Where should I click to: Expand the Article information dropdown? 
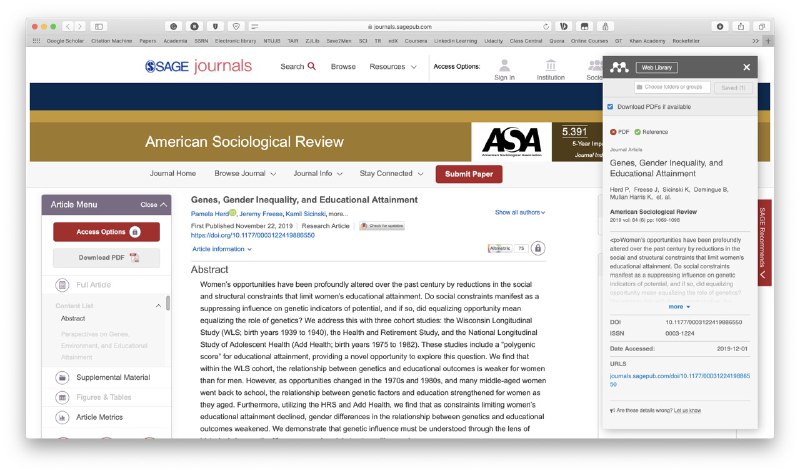point(221,249)
